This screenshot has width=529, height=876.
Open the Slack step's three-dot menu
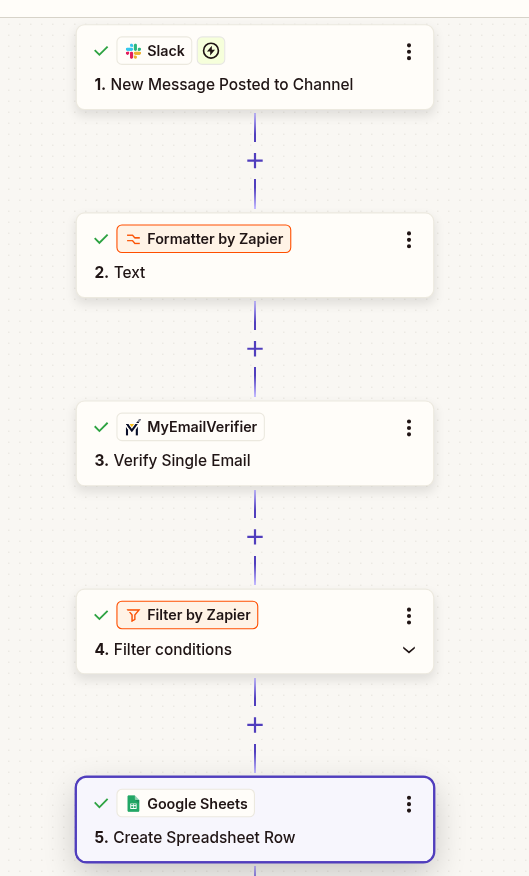pyautogui.click(x=409, y=51)
